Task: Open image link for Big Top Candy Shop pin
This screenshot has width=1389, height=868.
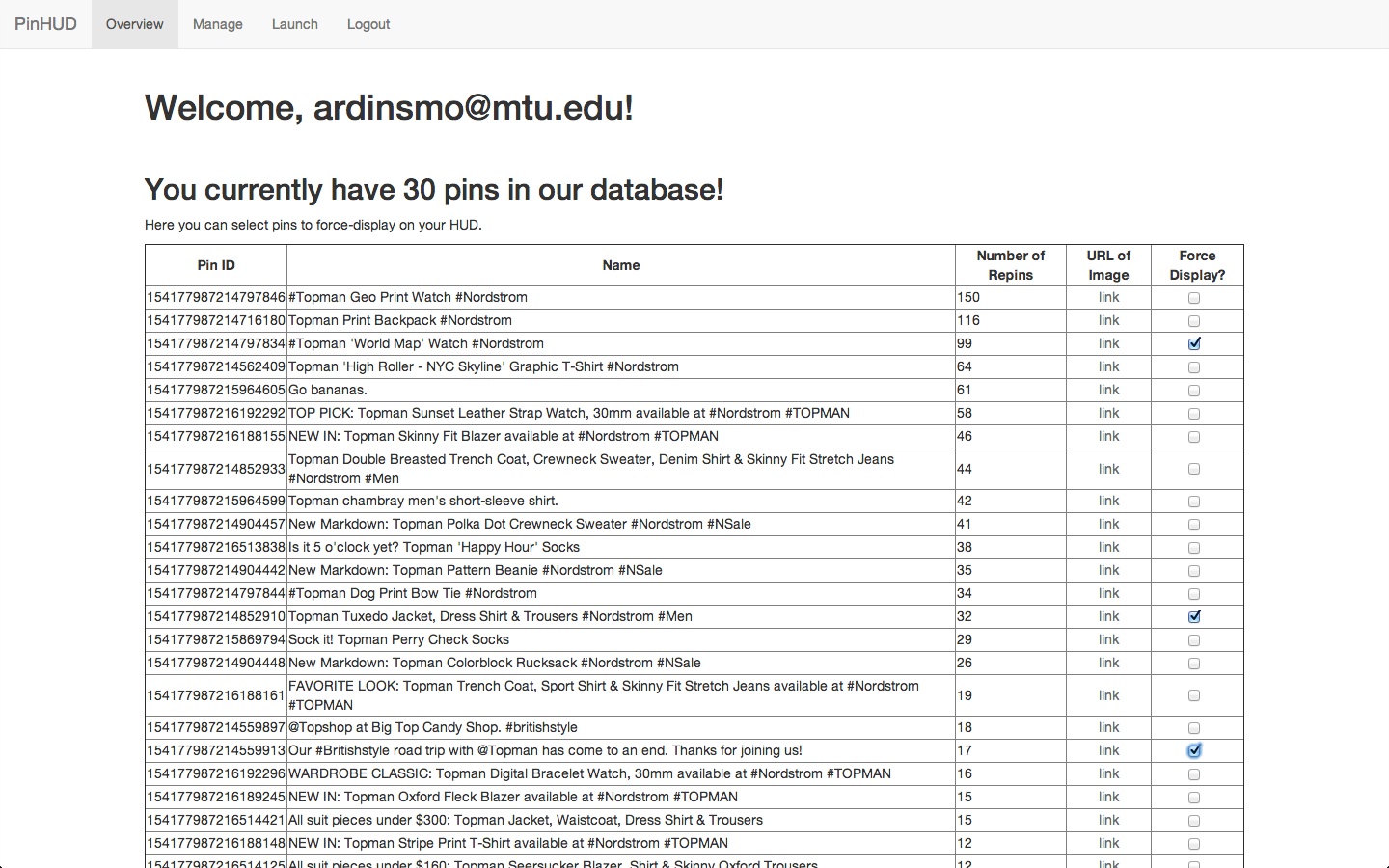Action: click(x=1108, y=727)
